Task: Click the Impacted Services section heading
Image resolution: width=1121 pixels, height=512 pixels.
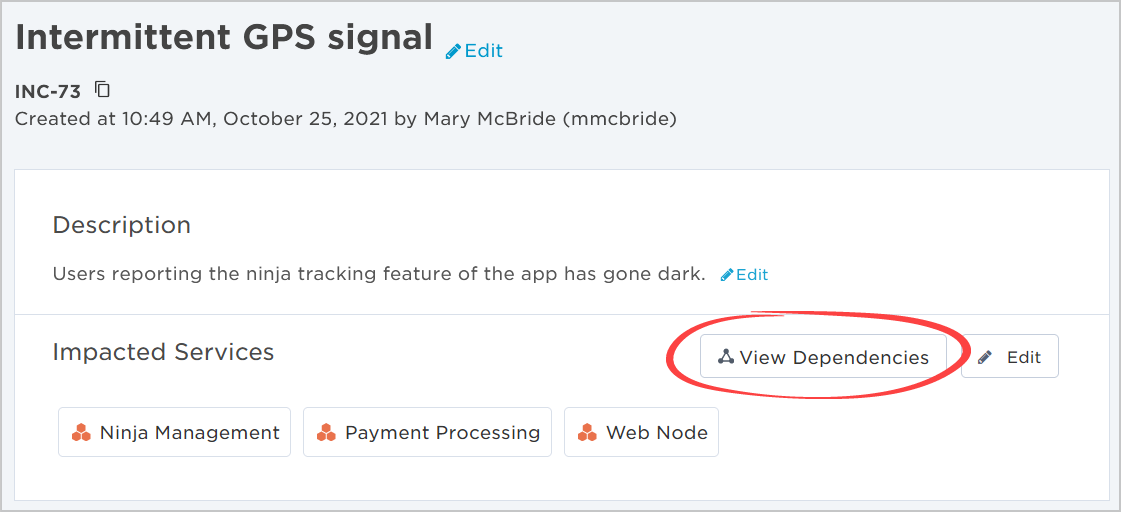Action: (163, 352)
